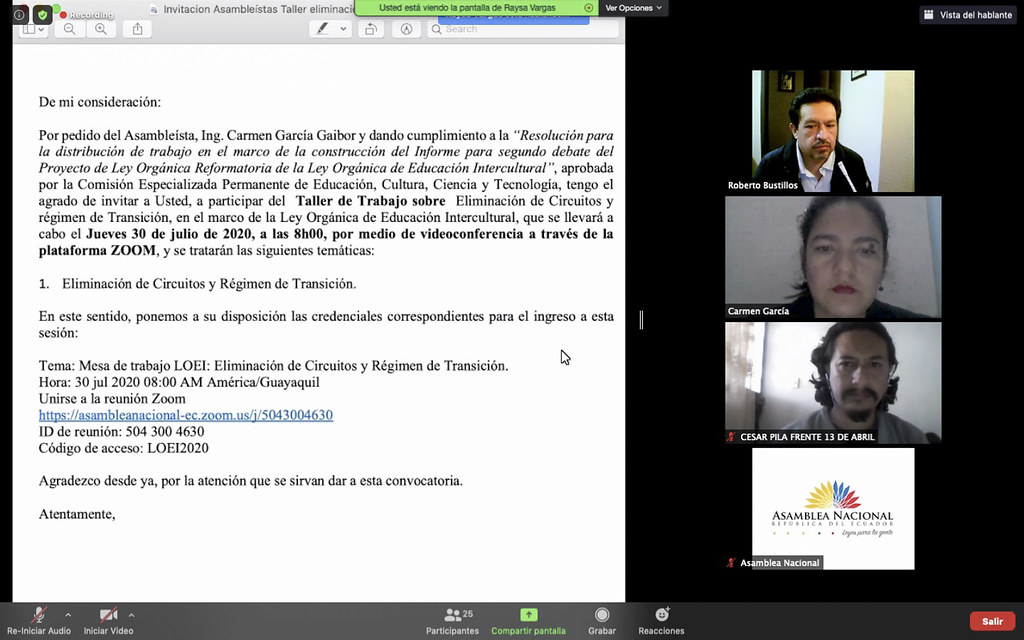Switch layout using Vista del hablante
Image resolution: width=1024 pixels, height=640 pixels.
click(969, 15)
